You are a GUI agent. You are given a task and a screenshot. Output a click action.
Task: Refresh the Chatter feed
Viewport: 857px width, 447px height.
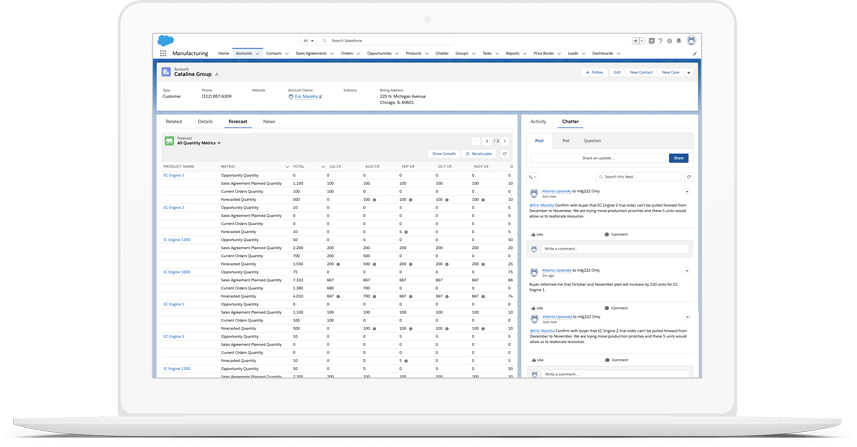click(689, 177)
